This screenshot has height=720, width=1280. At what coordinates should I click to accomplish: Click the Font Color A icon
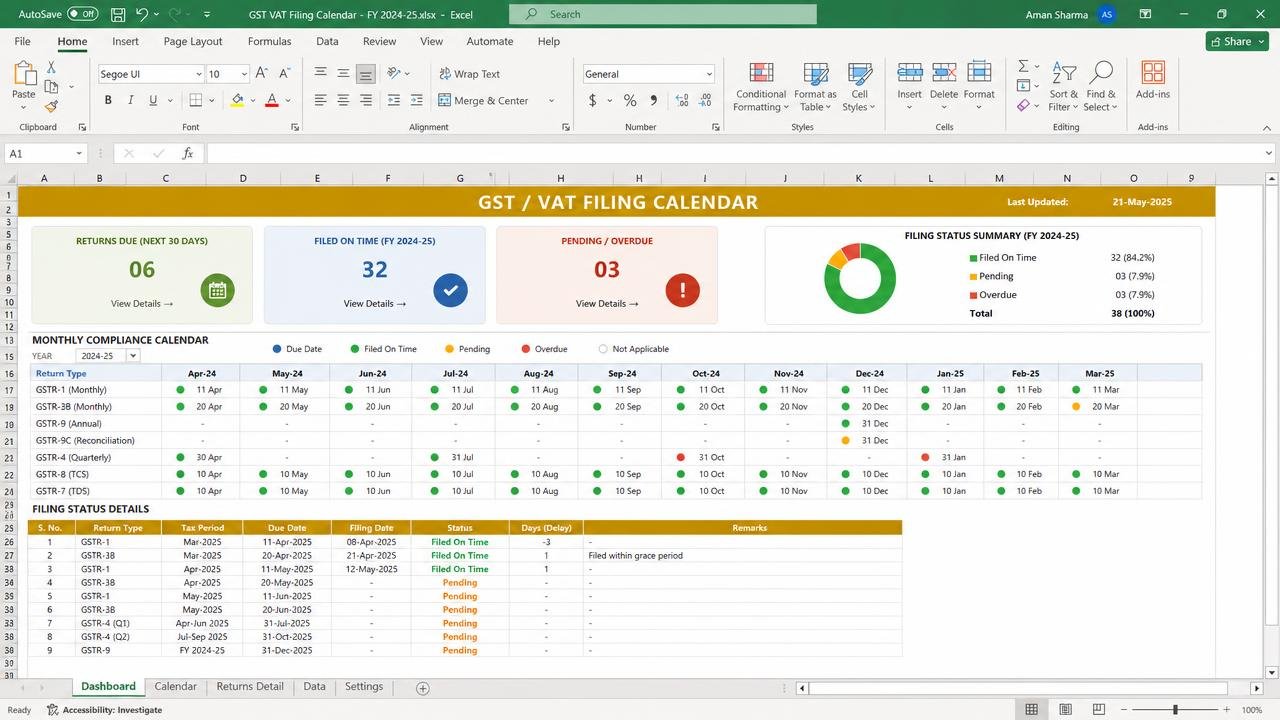pos(271,100)
